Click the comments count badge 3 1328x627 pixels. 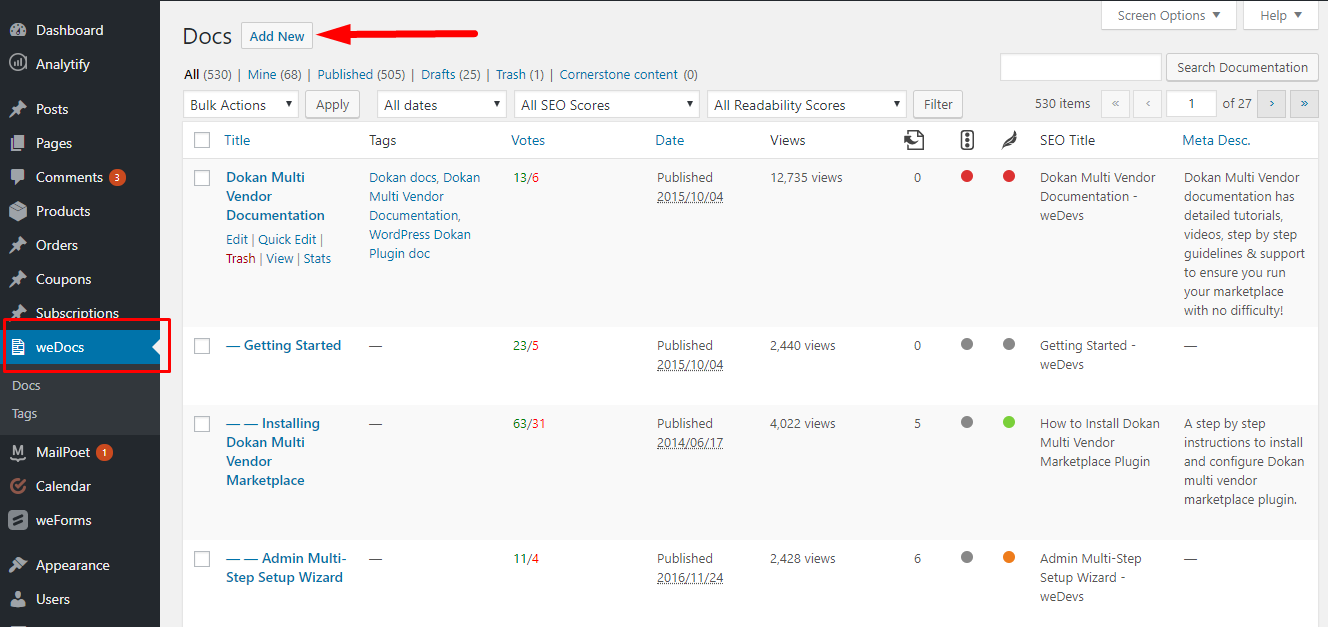tap(117, 177)
